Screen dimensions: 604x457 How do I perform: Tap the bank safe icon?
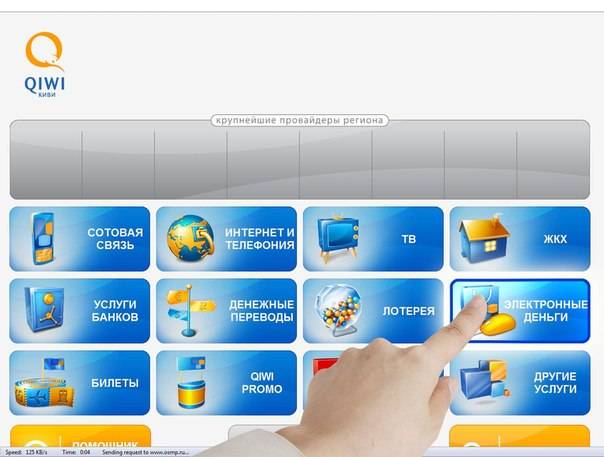point(44,309)
